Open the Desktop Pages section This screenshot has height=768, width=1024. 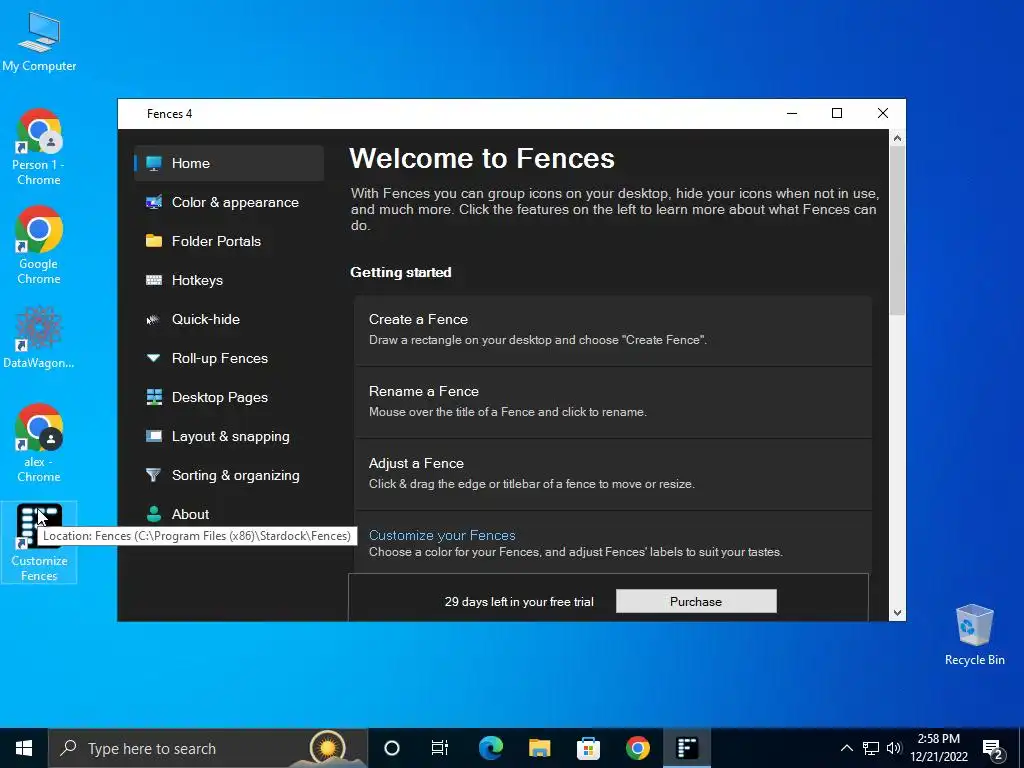pyautogui.click(x=229, y=397)
